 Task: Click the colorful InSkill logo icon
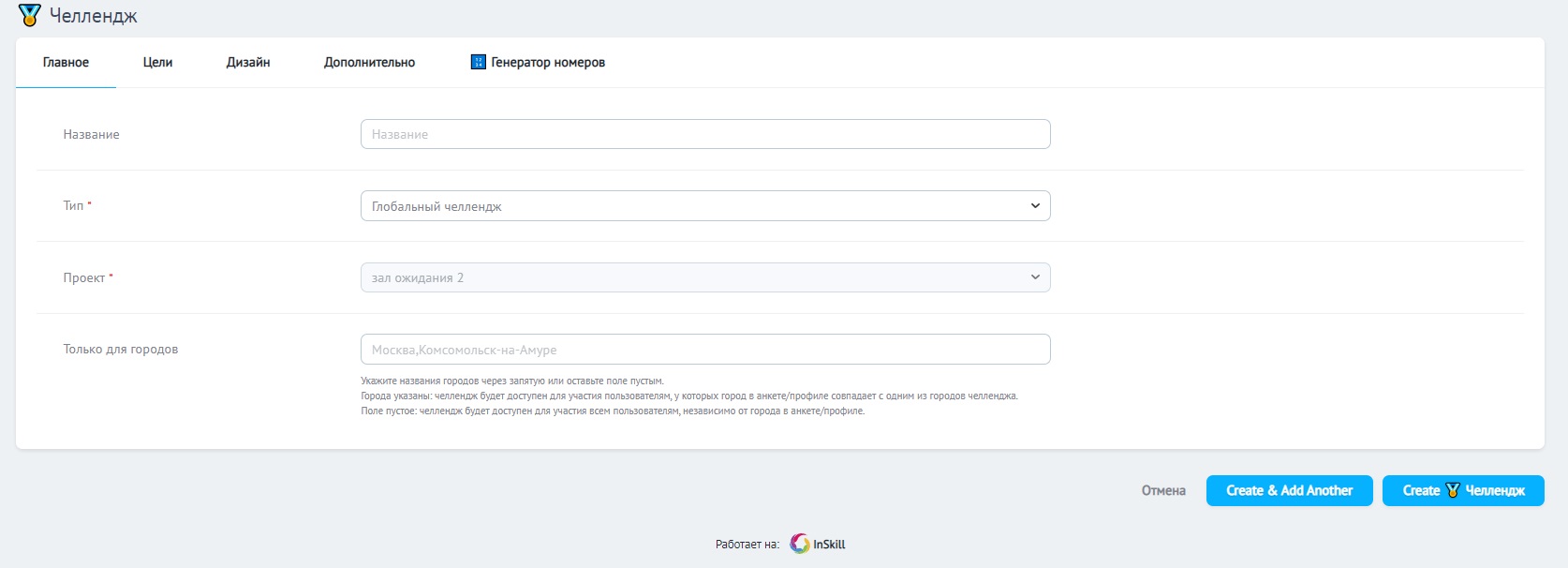799,544
